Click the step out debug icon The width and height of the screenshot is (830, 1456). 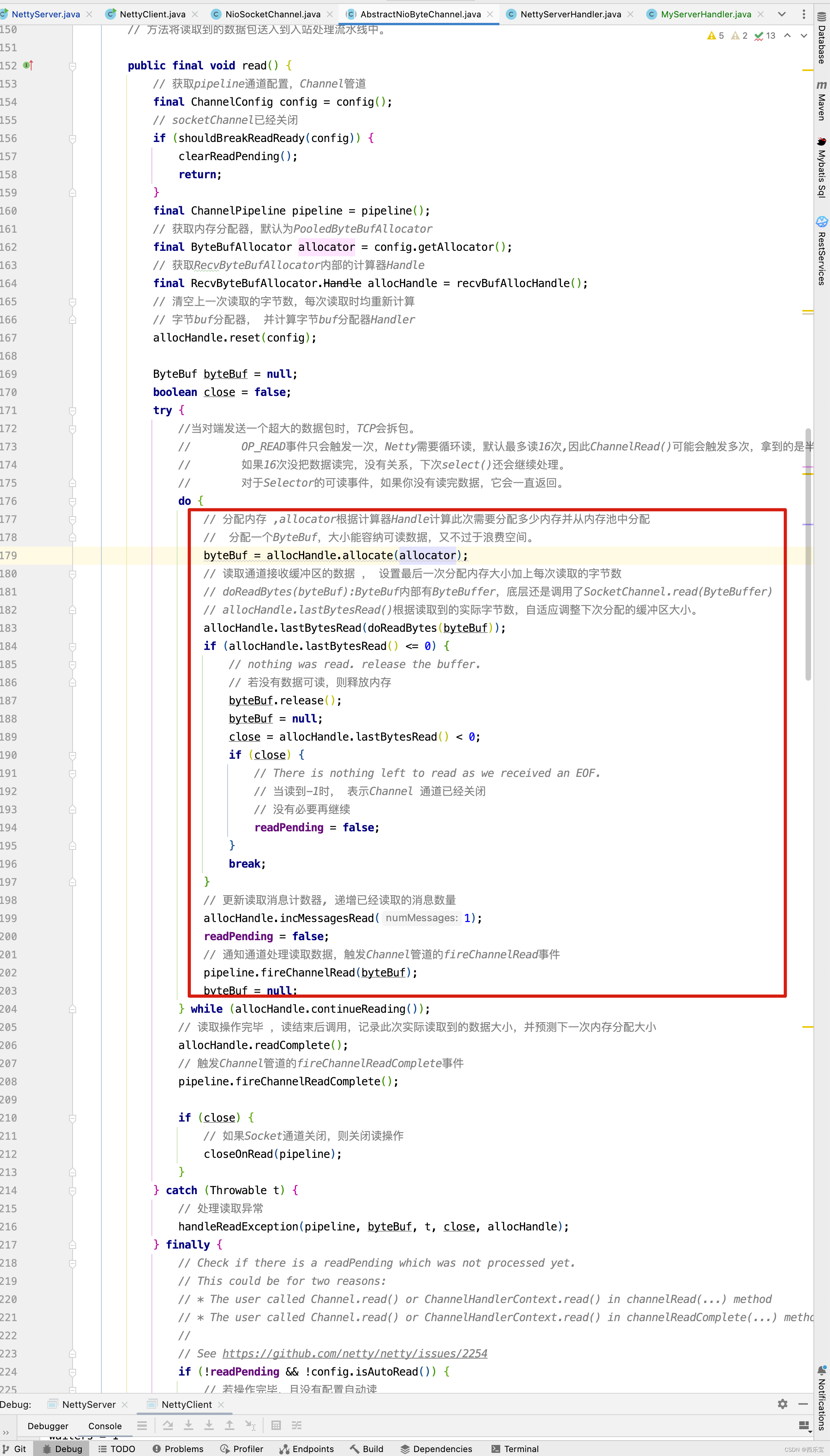[229, 1425]
